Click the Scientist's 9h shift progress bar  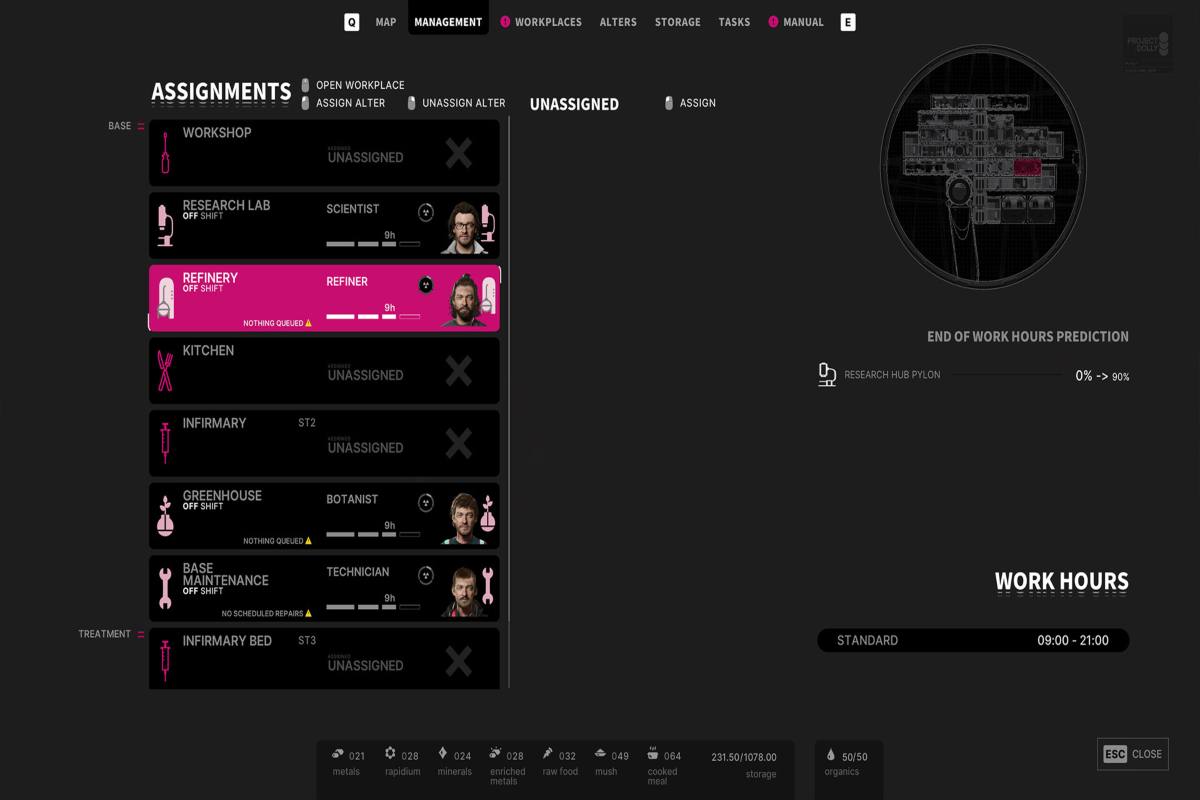pyautogui.click(x=372, y=243)
